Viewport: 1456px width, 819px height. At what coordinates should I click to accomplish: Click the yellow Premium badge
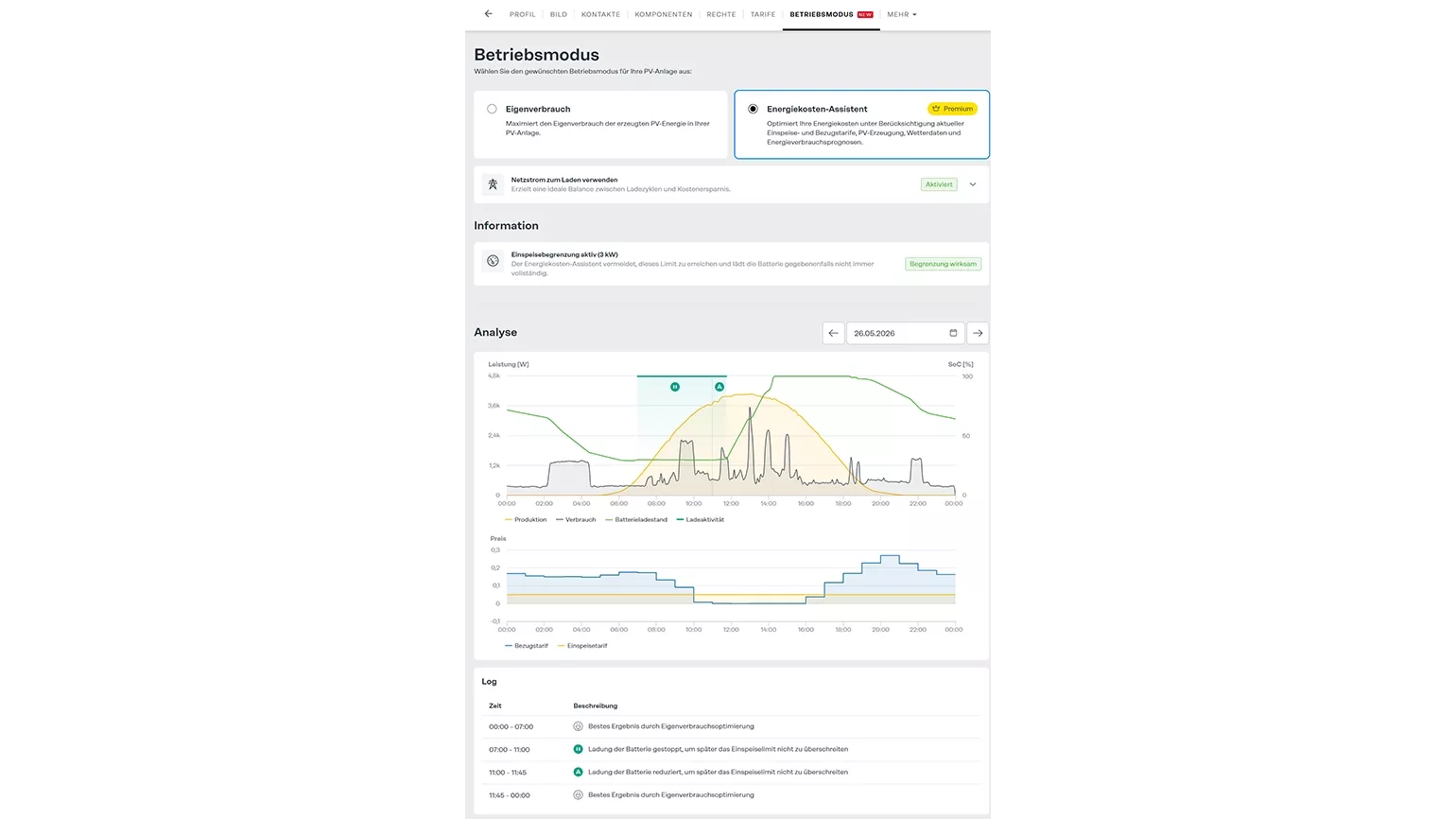point(952,109)
